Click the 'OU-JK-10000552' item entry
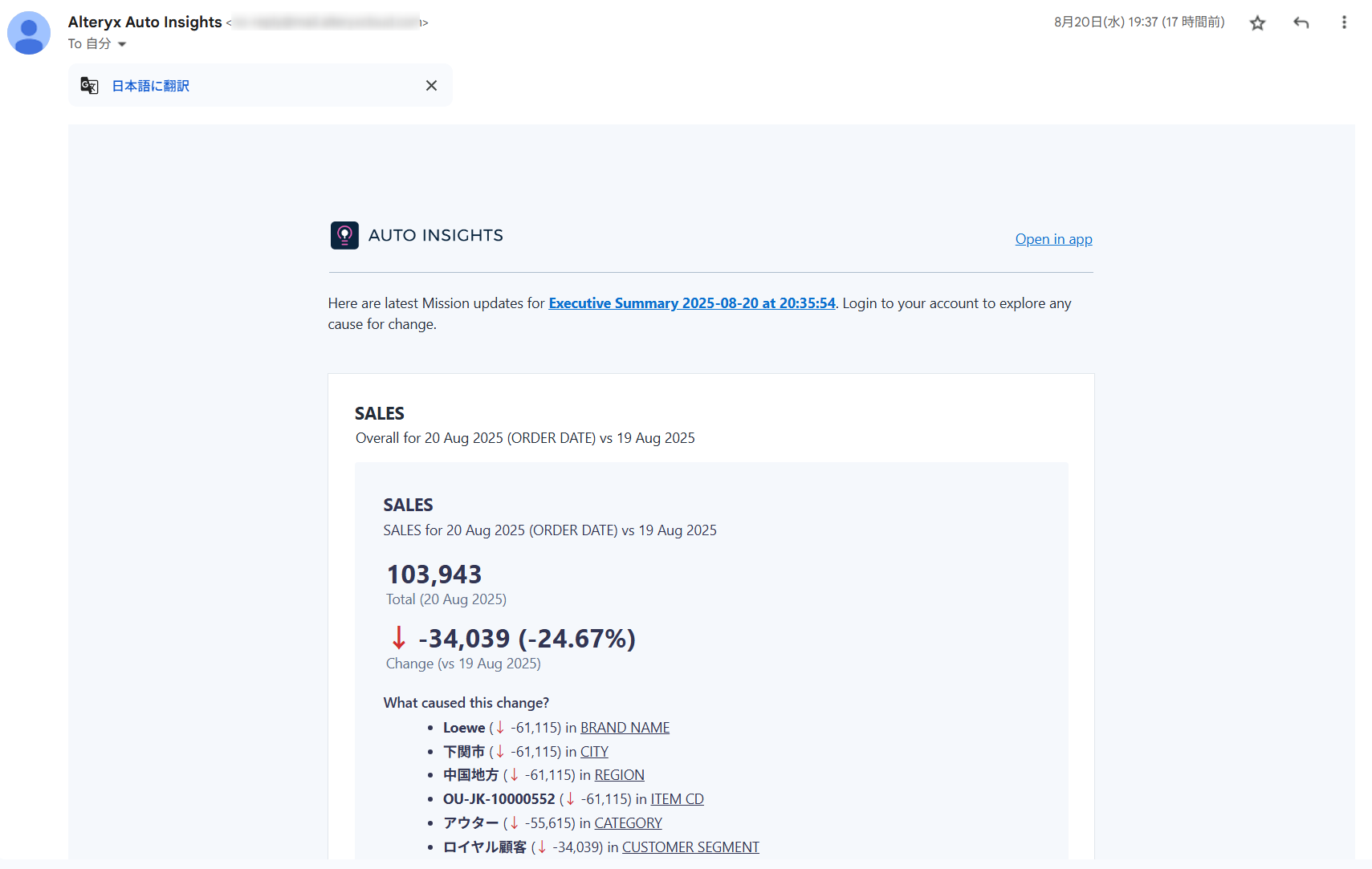 (x=499, y=799)
